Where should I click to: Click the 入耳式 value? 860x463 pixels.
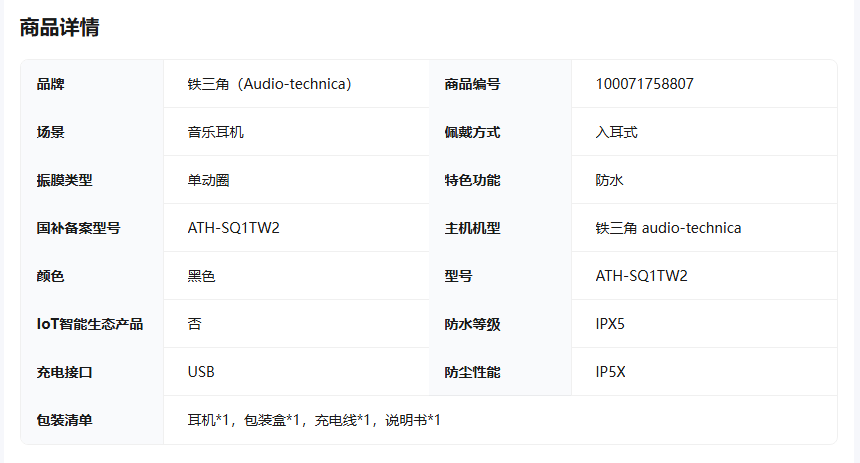coord(616,132)
